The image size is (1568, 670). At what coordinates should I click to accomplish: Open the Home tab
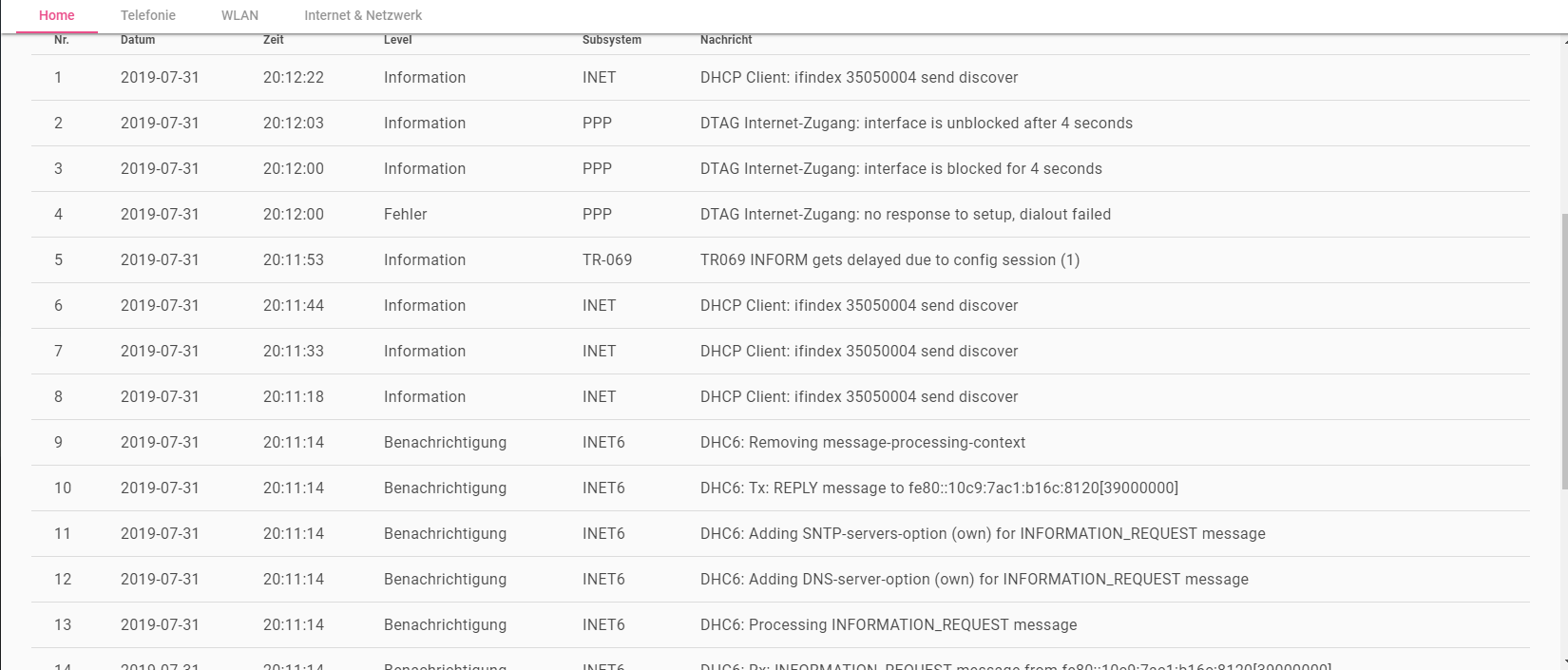56,15
